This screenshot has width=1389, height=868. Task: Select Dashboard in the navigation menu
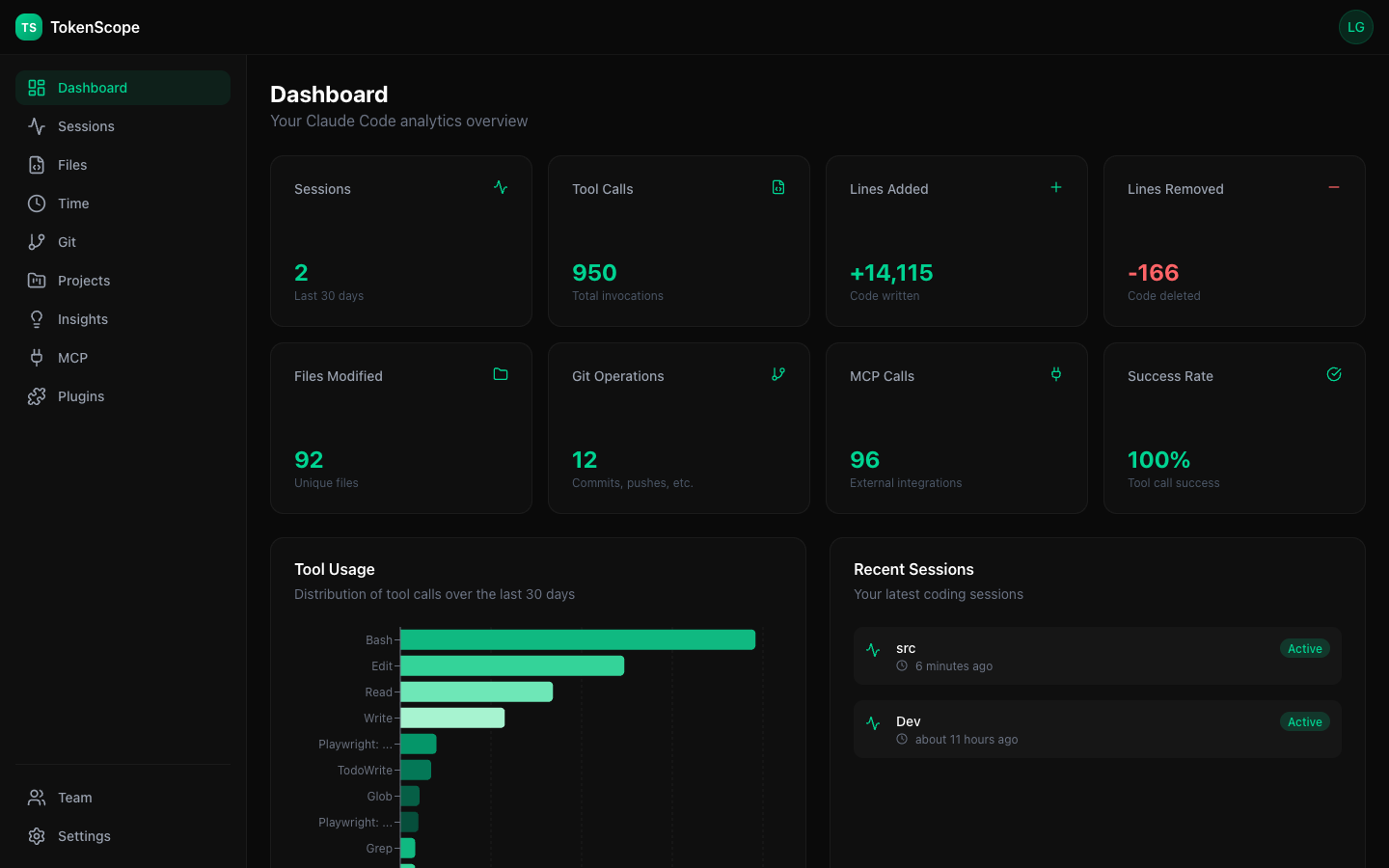tap(93, 87)
